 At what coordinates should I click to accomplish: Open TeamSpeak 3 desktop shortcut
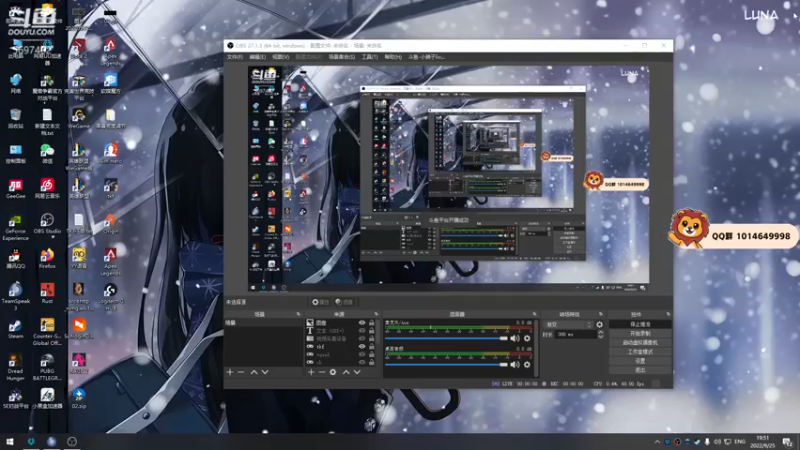pyautogui.click(x=15, y=296)
